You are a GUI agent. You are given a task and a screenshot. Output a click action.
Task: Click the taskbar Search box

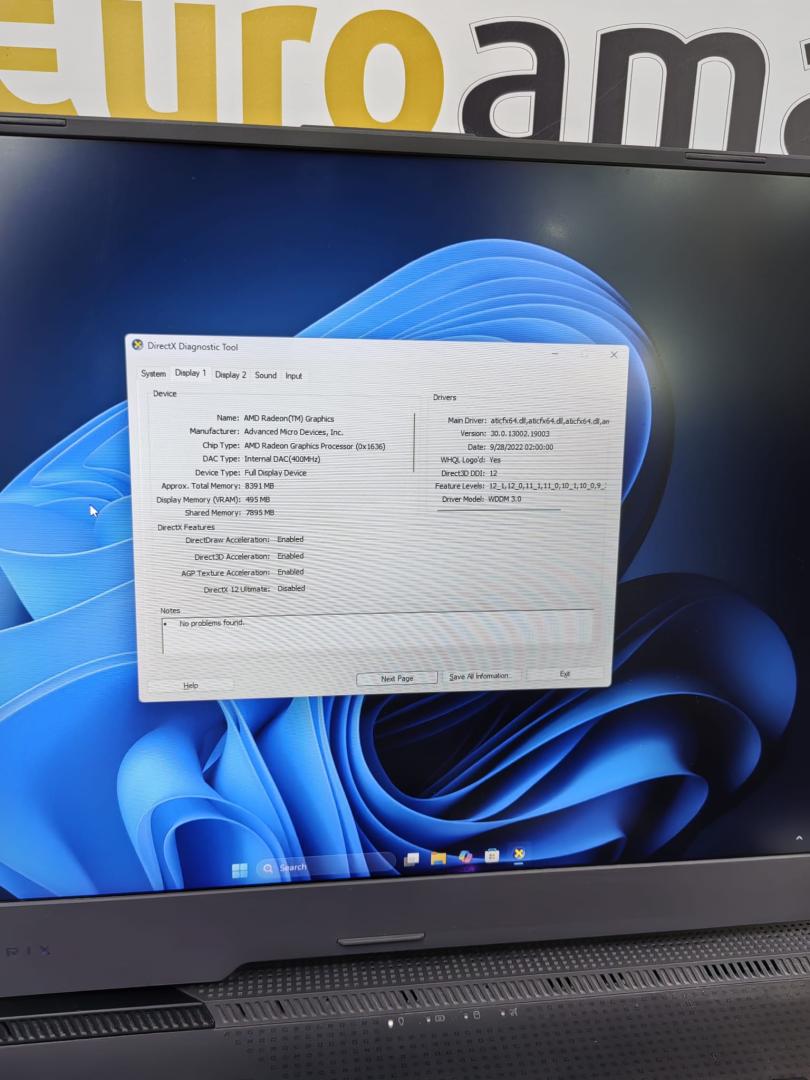[x=320, y=866]
